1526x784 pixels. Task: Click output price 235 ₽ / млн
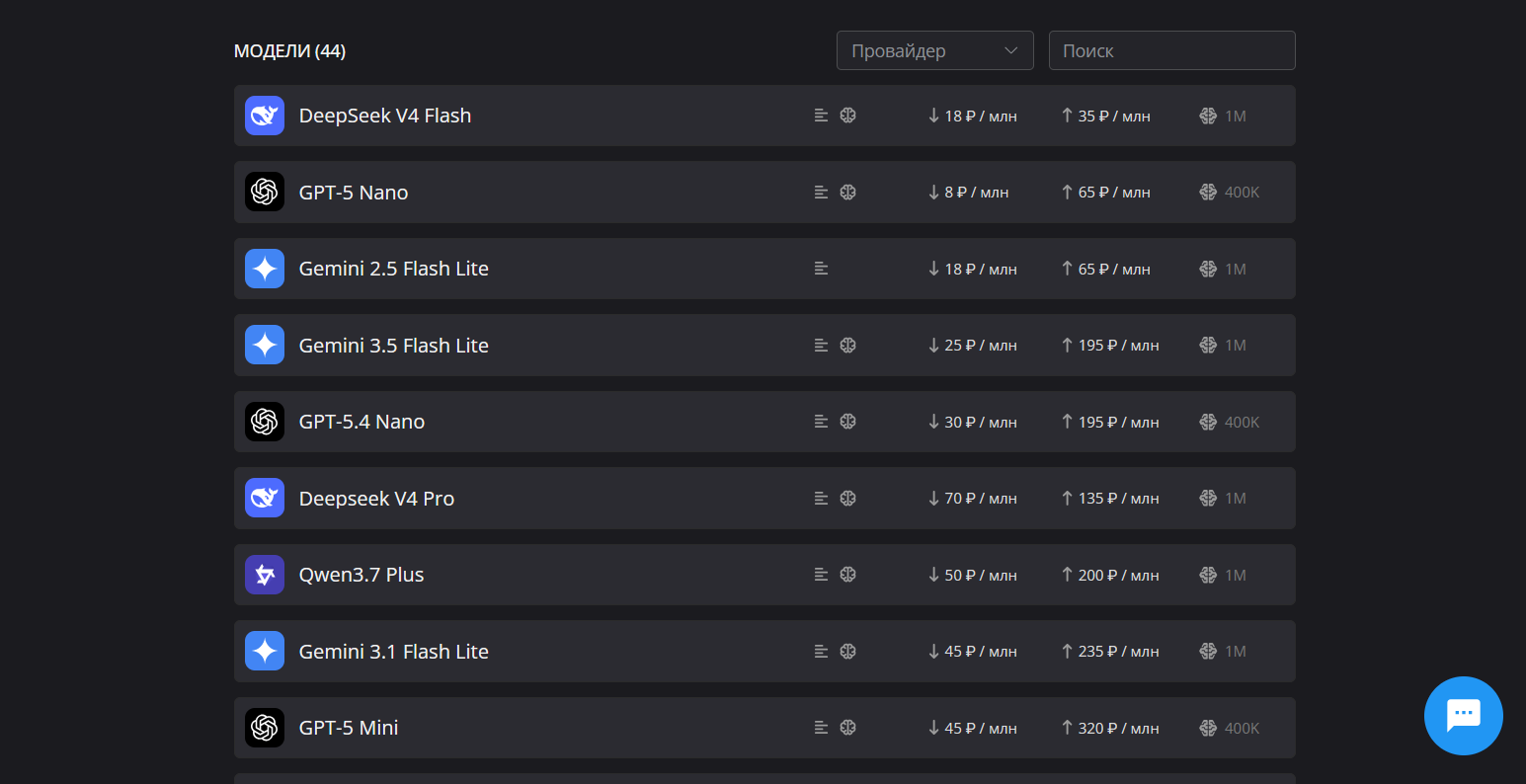pos(1110,652)
